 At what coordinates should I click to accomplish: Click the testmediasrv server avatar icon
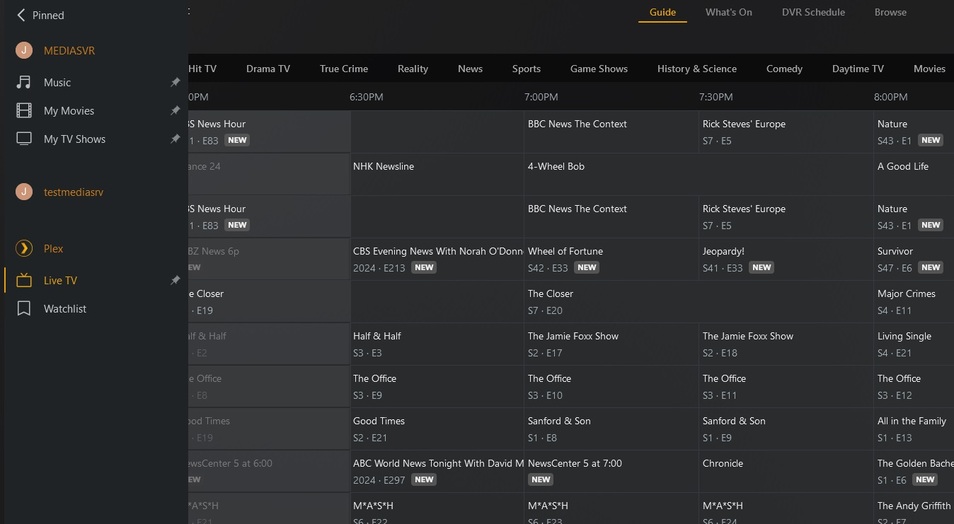coord(24,192)
